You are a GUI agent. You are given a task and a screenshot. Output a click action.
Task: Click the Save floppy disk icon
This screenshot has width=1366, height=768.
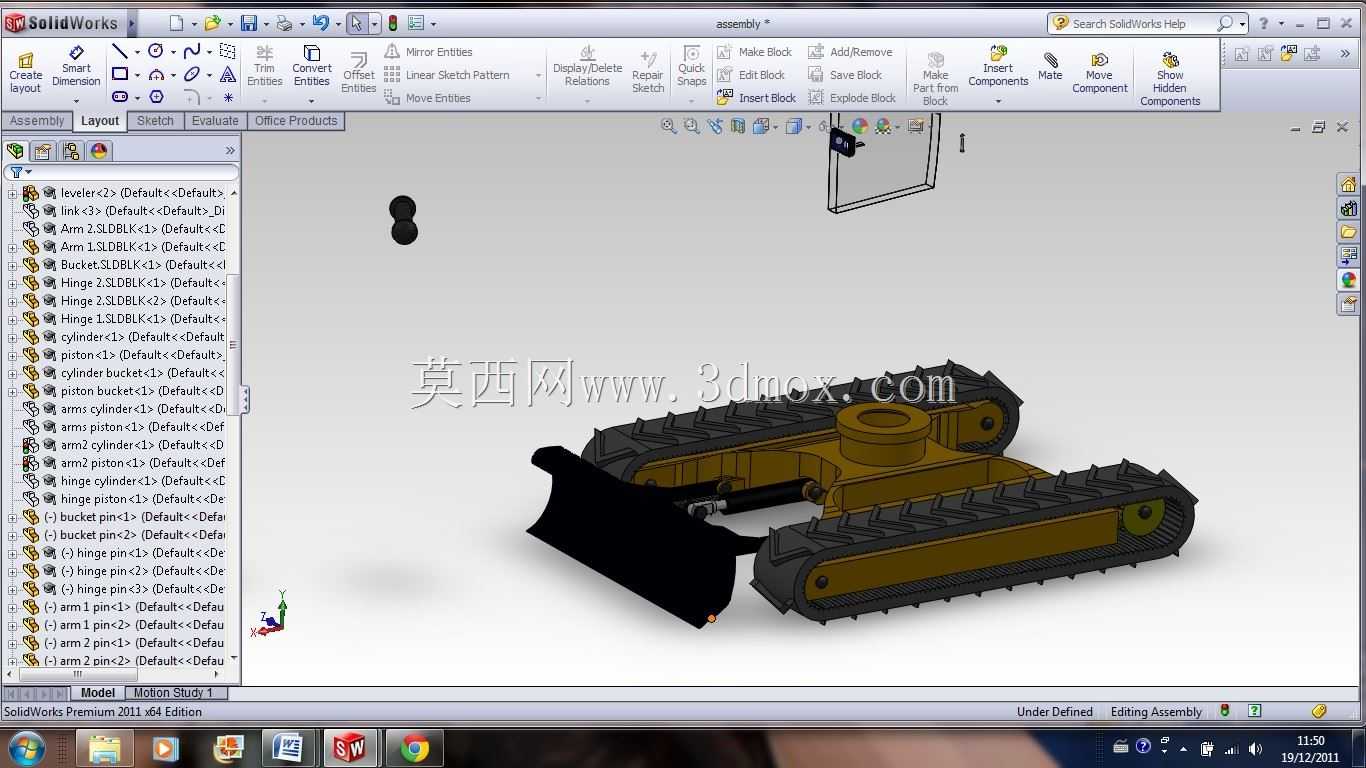coord(249,23)
